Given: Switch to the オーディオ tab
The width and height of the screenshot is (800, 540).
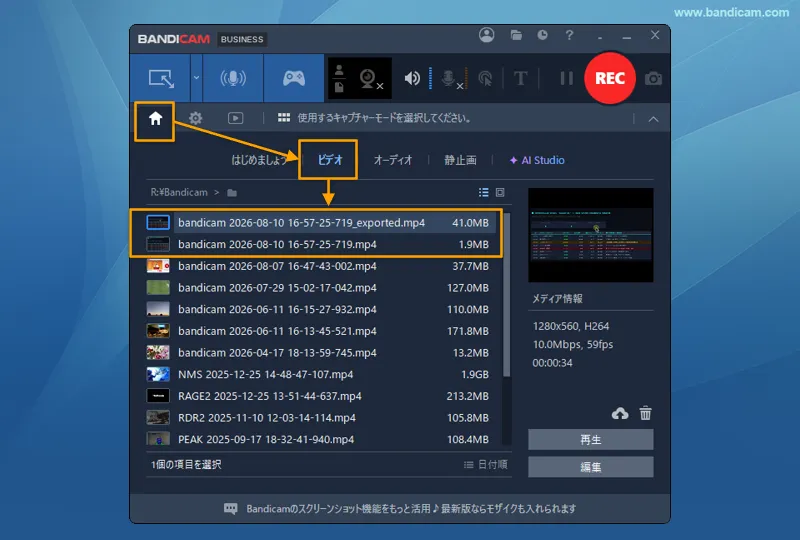Looking at the screenshot, I should [x=392, y=160].
